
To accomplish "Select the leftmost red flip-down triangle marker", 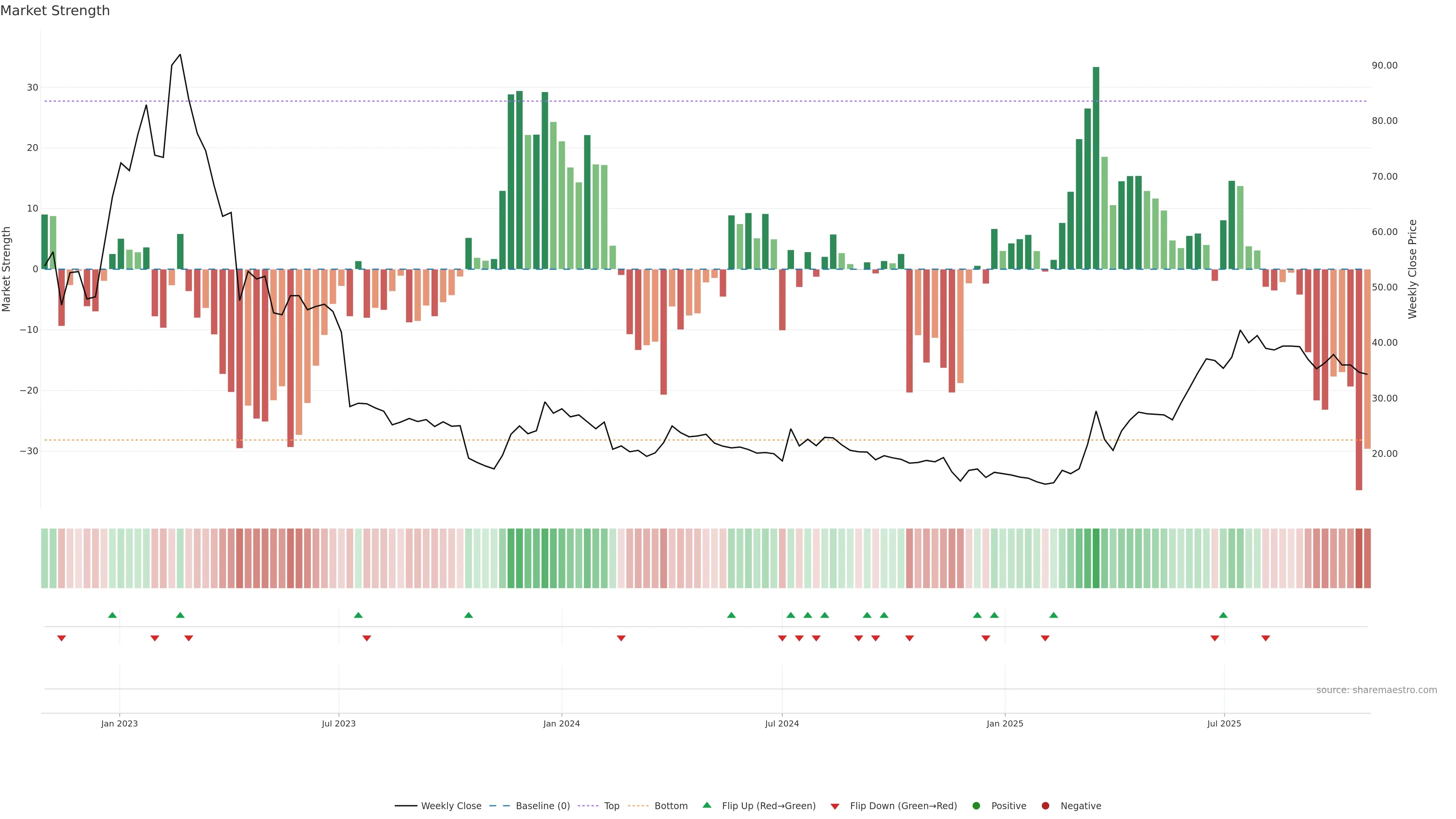I will (61, 638).
